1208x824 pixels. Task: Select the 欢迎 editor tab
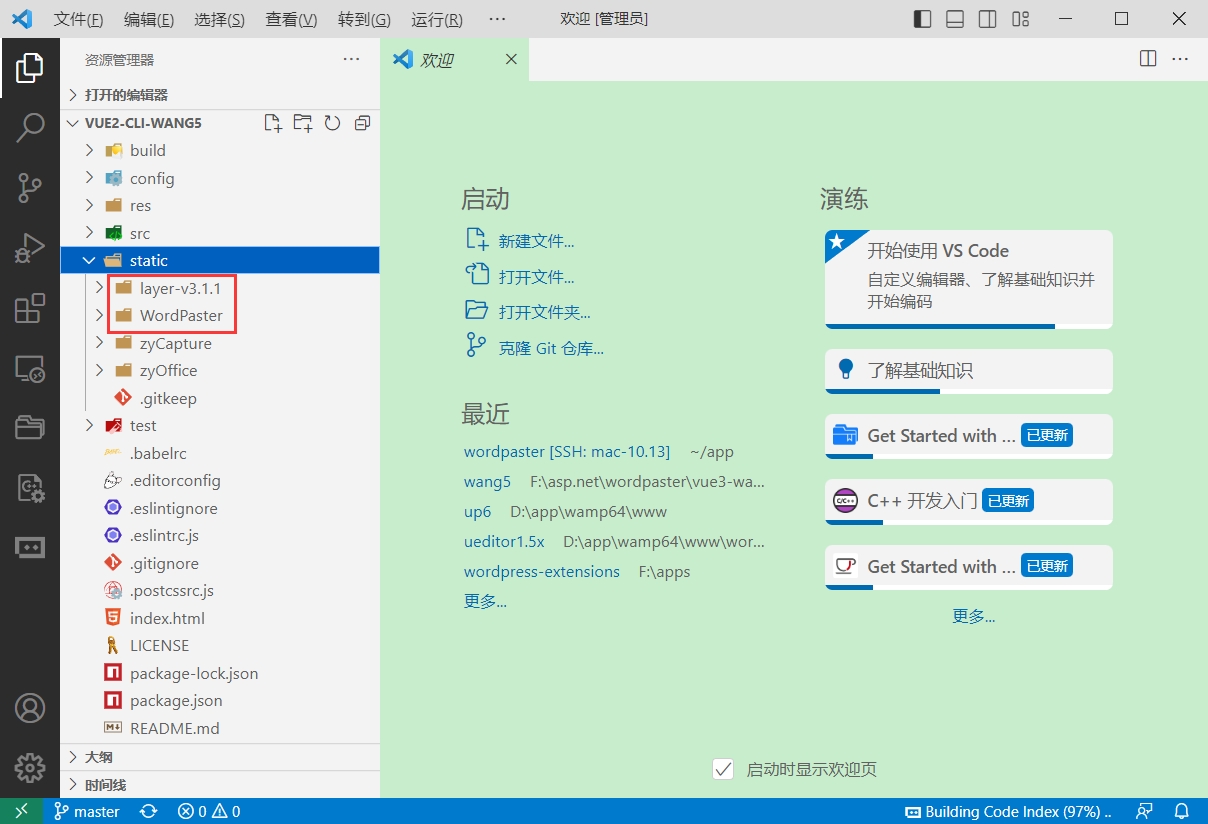click(437, 60)
